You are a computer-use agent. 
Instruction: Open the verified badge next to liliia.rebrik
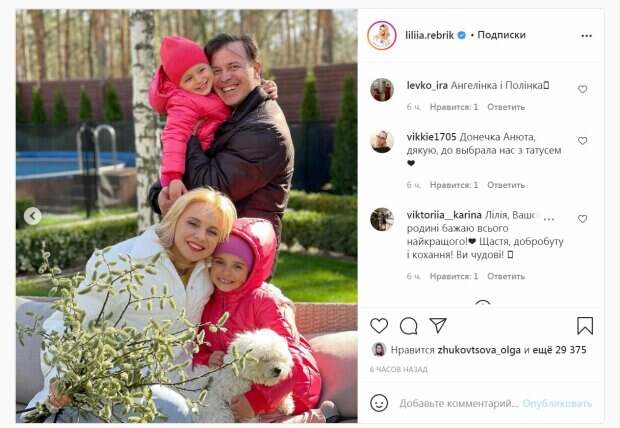coord(461,35)
